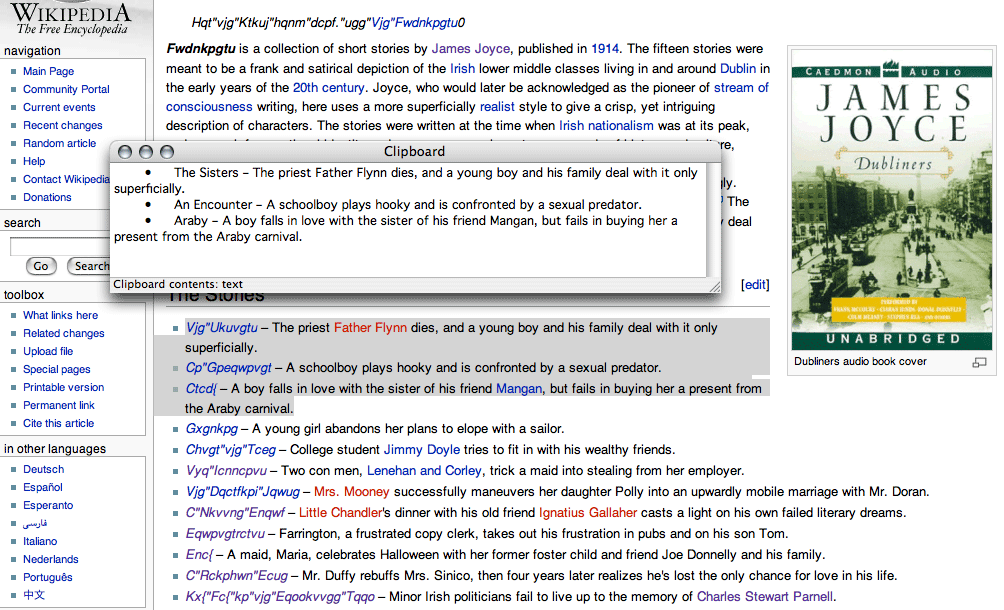Switch to Português language version

coord(48,577)
